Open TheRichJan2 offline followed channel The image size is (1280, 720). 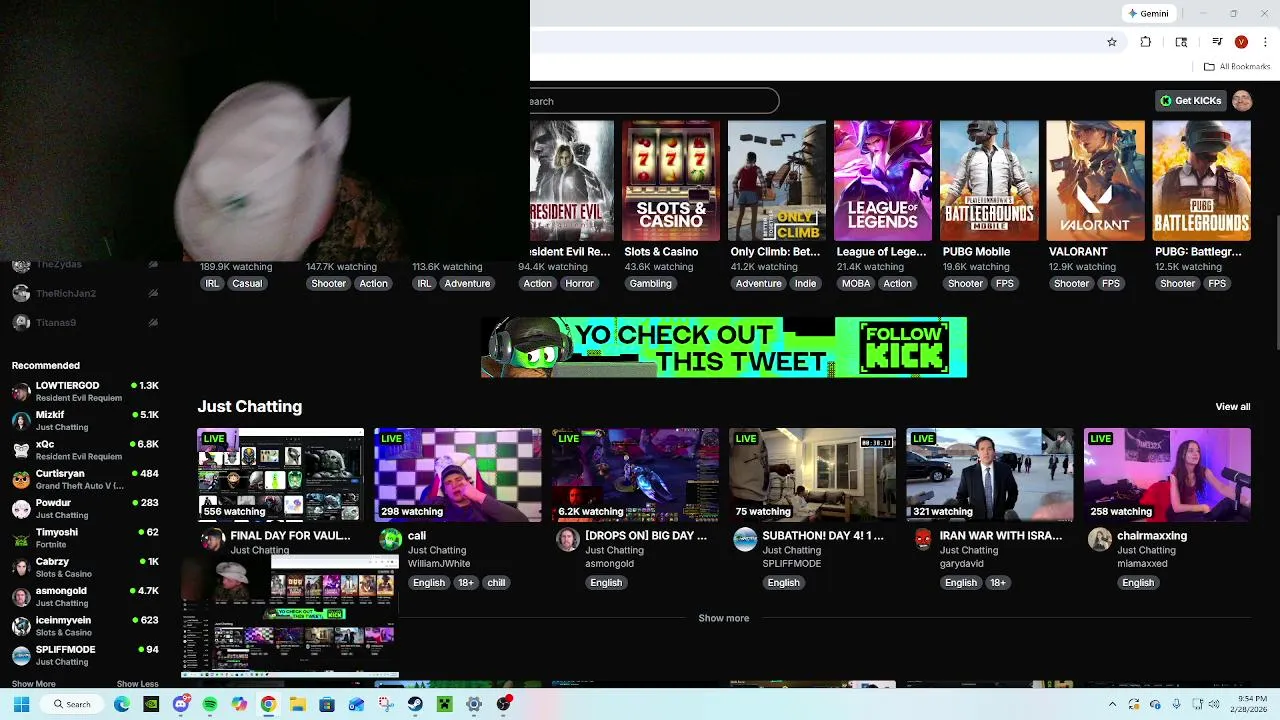(x=85, y=293)
